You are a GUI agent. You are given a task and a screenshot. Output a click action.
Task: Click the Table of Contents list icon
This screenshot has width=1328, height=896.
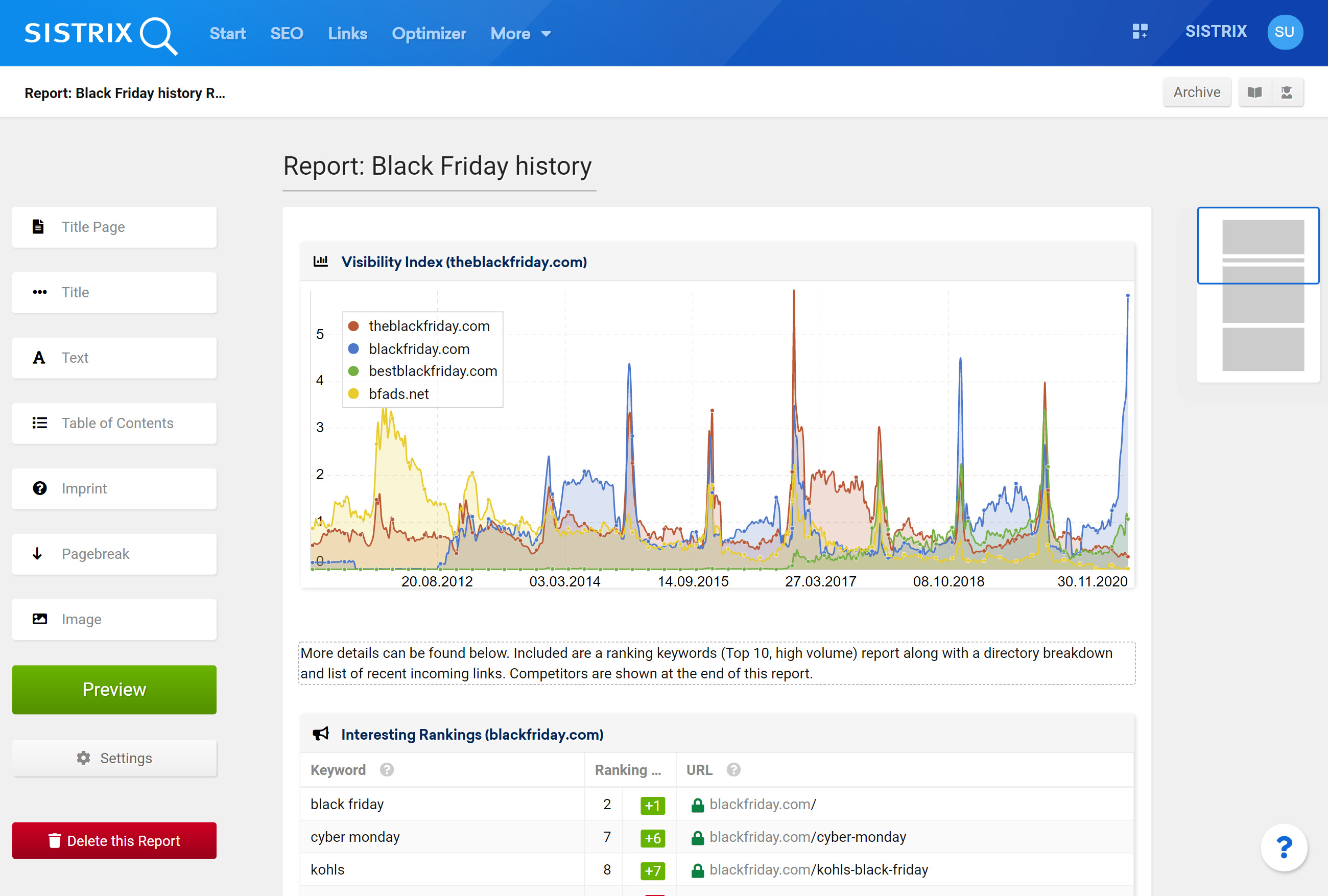(x=39, y=423)
